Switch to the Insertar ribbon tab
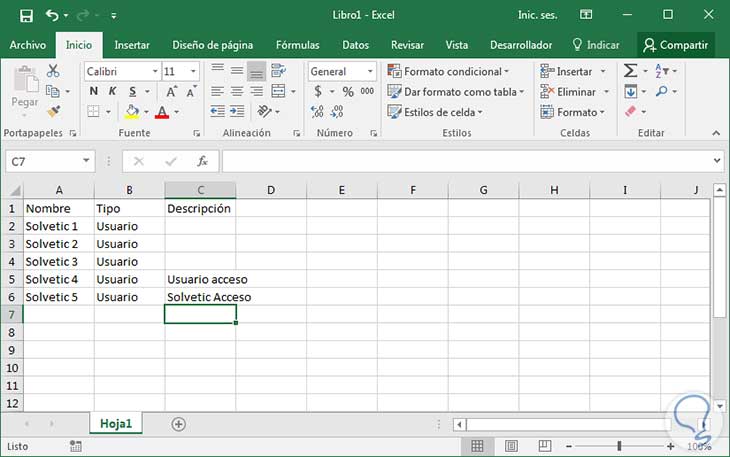 click(x=132, y=45)
